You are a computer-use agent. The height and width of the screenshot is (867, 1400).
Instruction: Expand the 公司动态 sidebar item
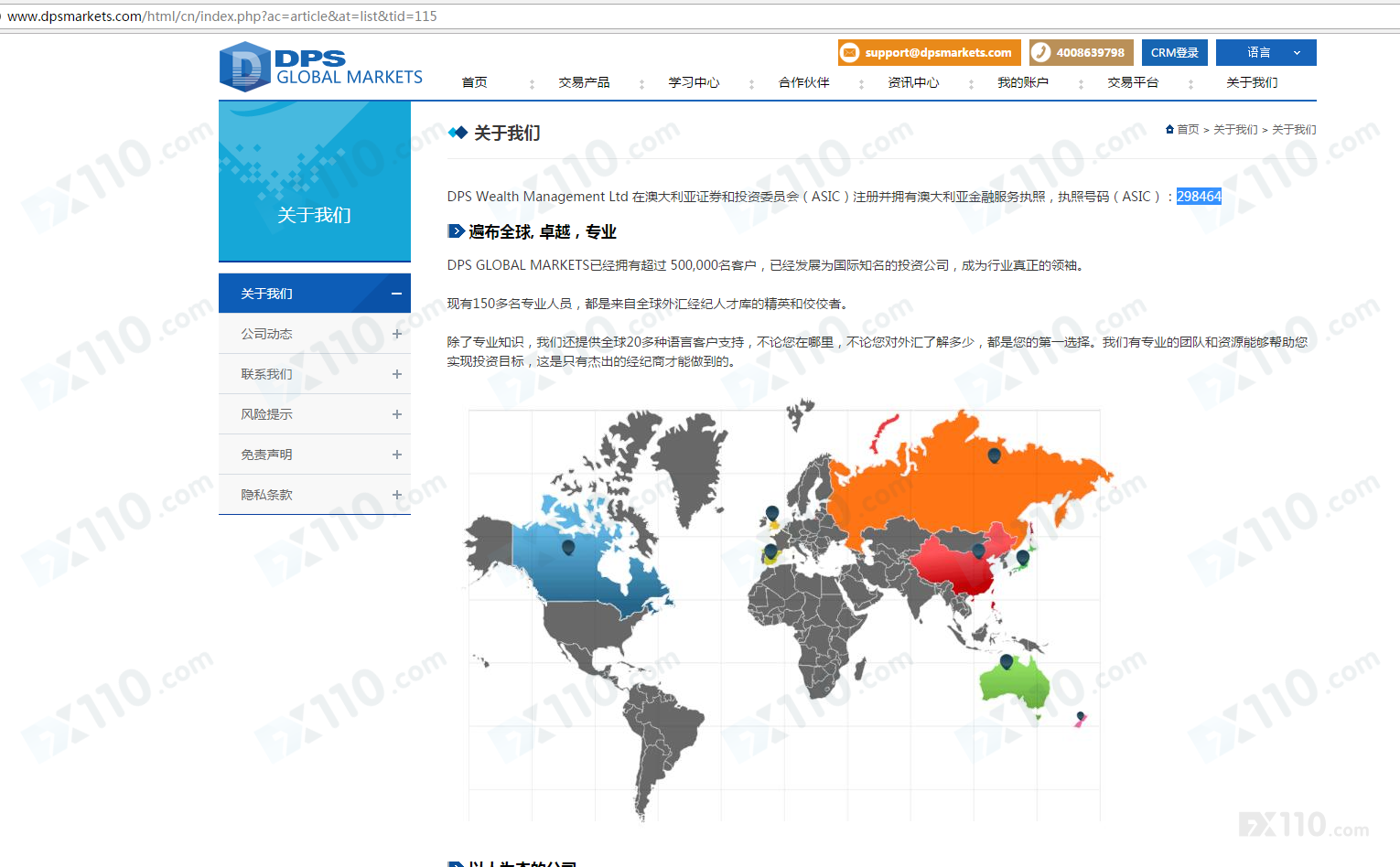point(396,334)
